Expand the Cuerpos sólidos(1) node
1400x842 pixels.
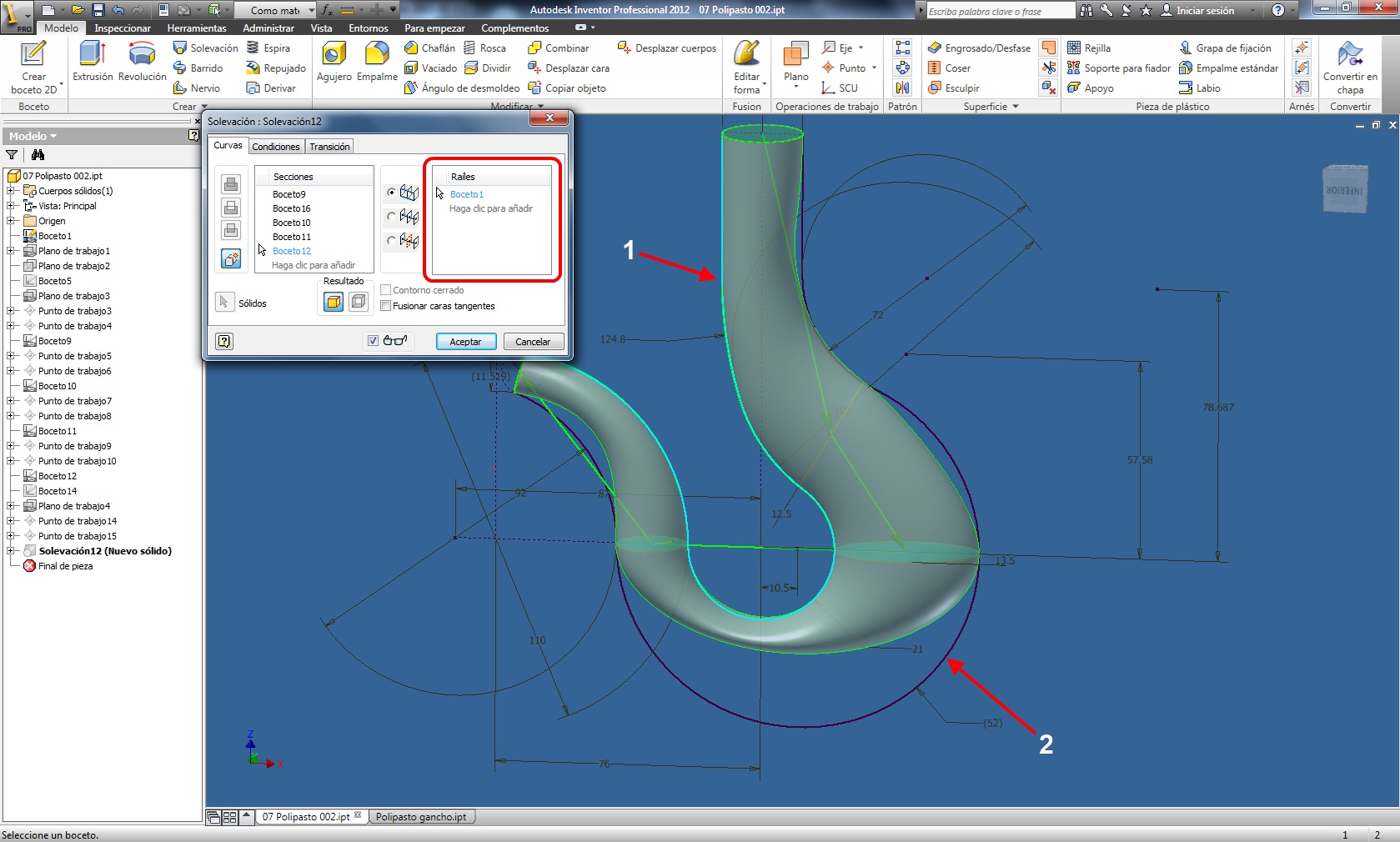[11, 191]
